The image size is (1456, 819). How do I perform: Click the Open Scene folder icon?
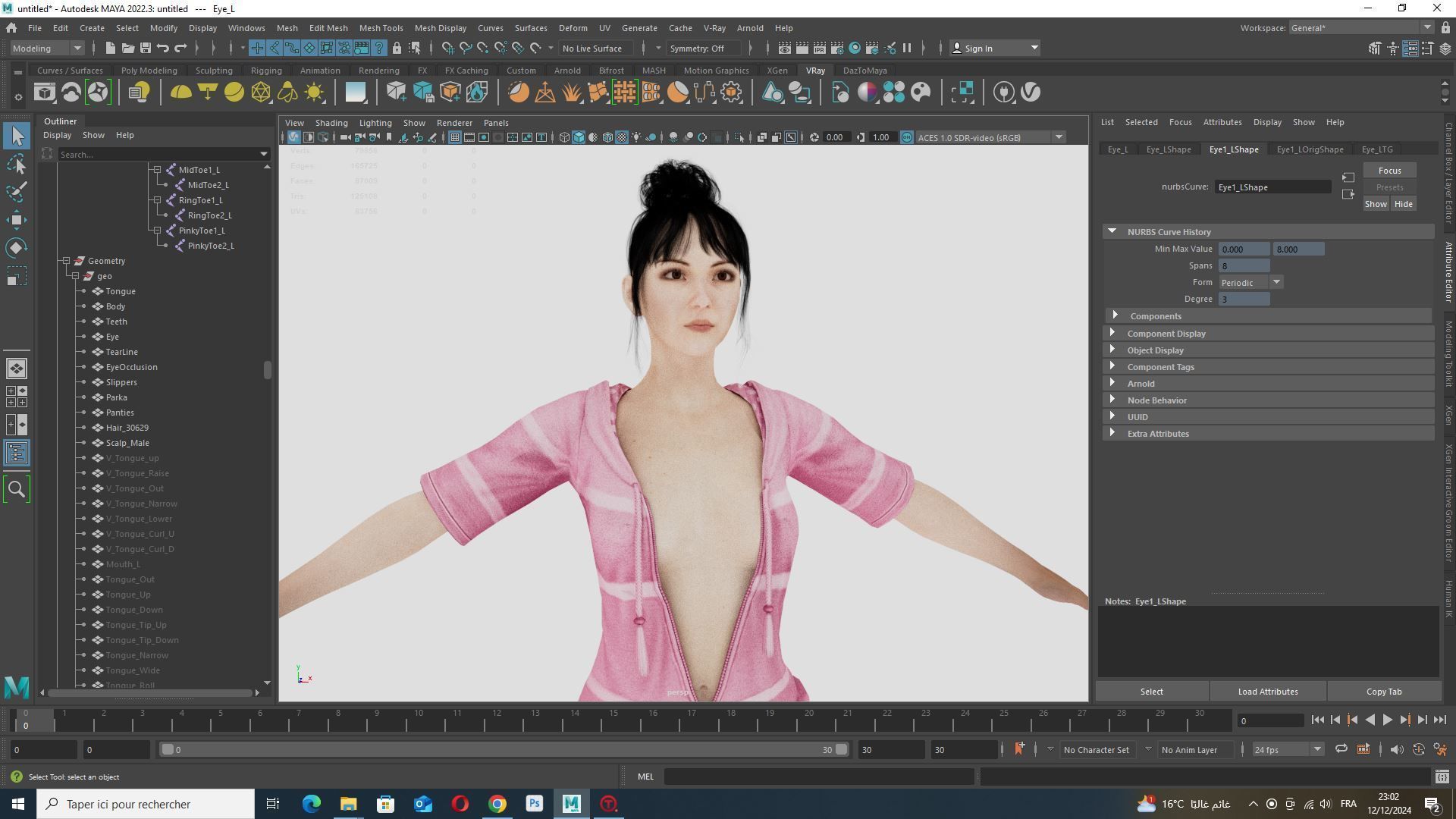(127, 49)
